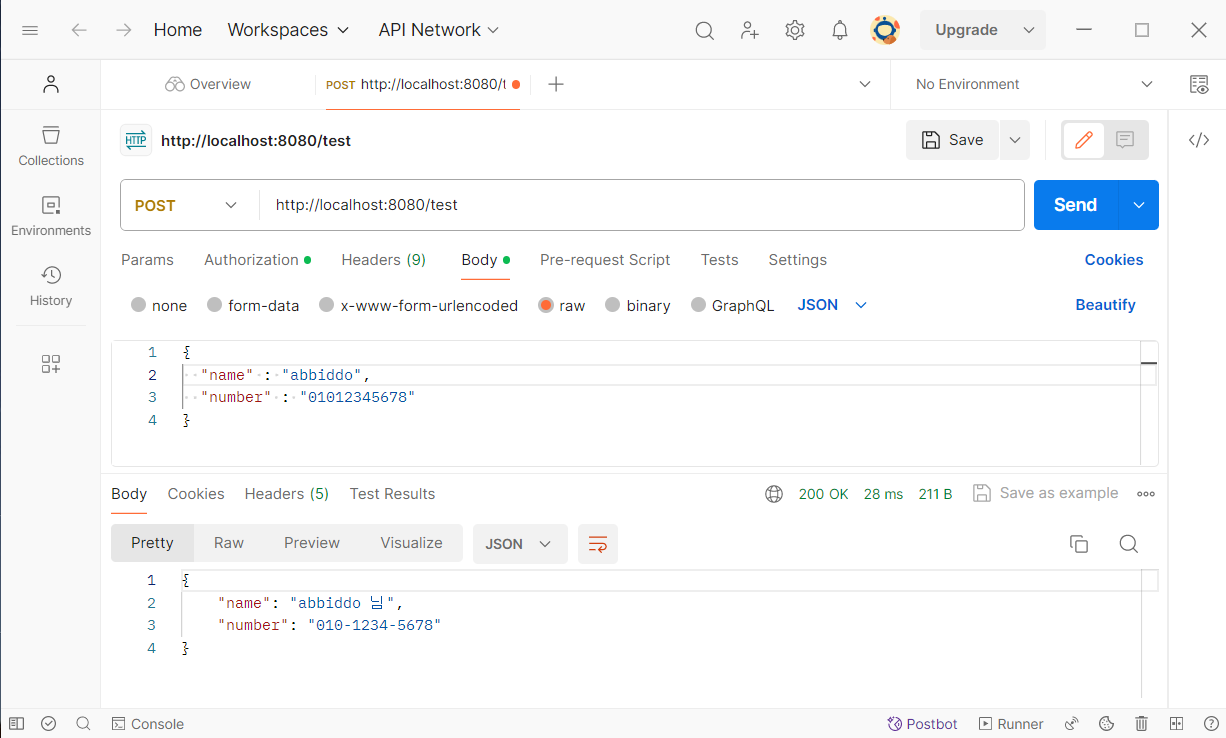This screenshot has width=1226, height=738.
Task: Open the code snippet panel icon
Action: click(x=1199, y=140)
